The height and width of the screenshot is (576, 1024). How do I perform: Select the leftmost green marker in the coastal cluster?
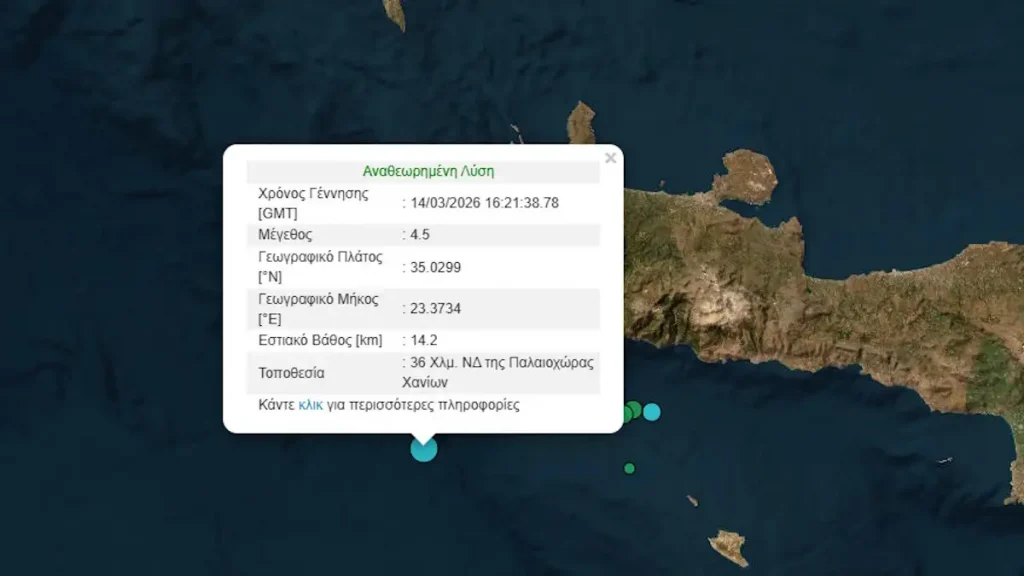tap(627, 414)
